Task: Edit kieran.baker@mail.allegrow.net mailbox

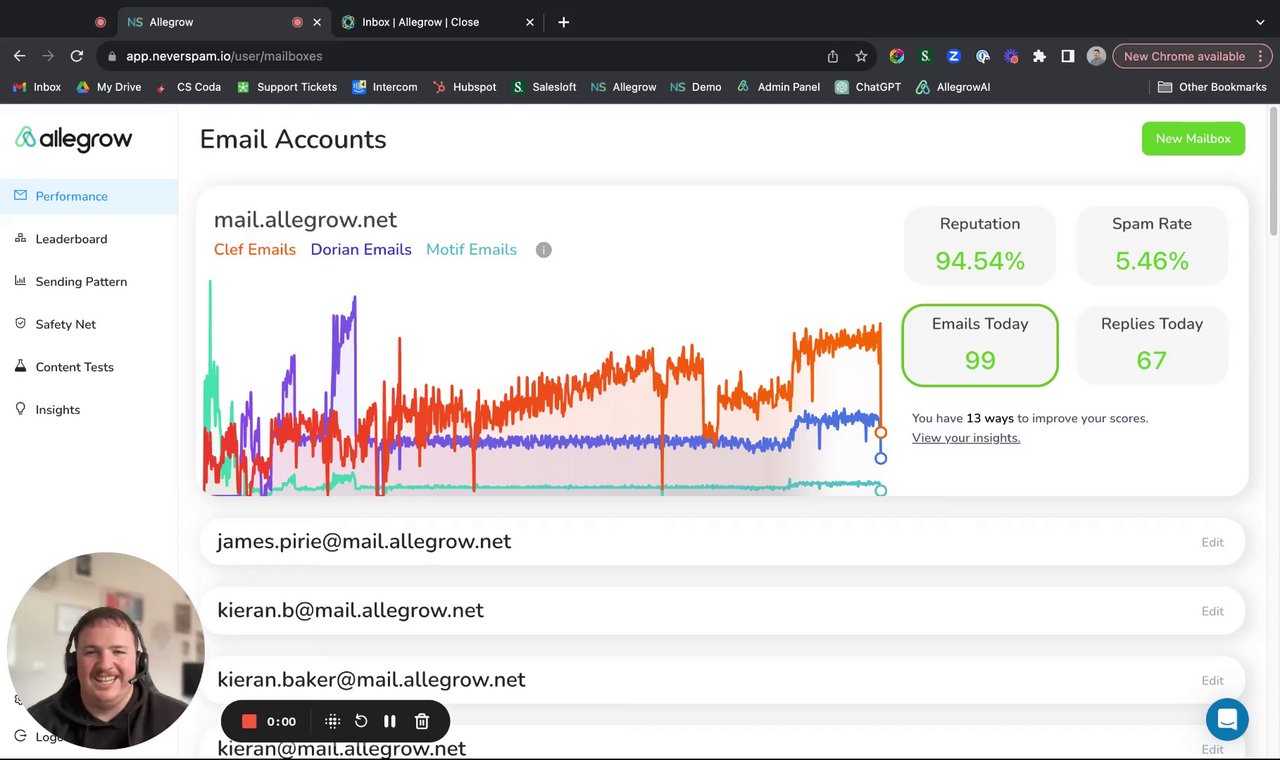Action: point(1212,680)
